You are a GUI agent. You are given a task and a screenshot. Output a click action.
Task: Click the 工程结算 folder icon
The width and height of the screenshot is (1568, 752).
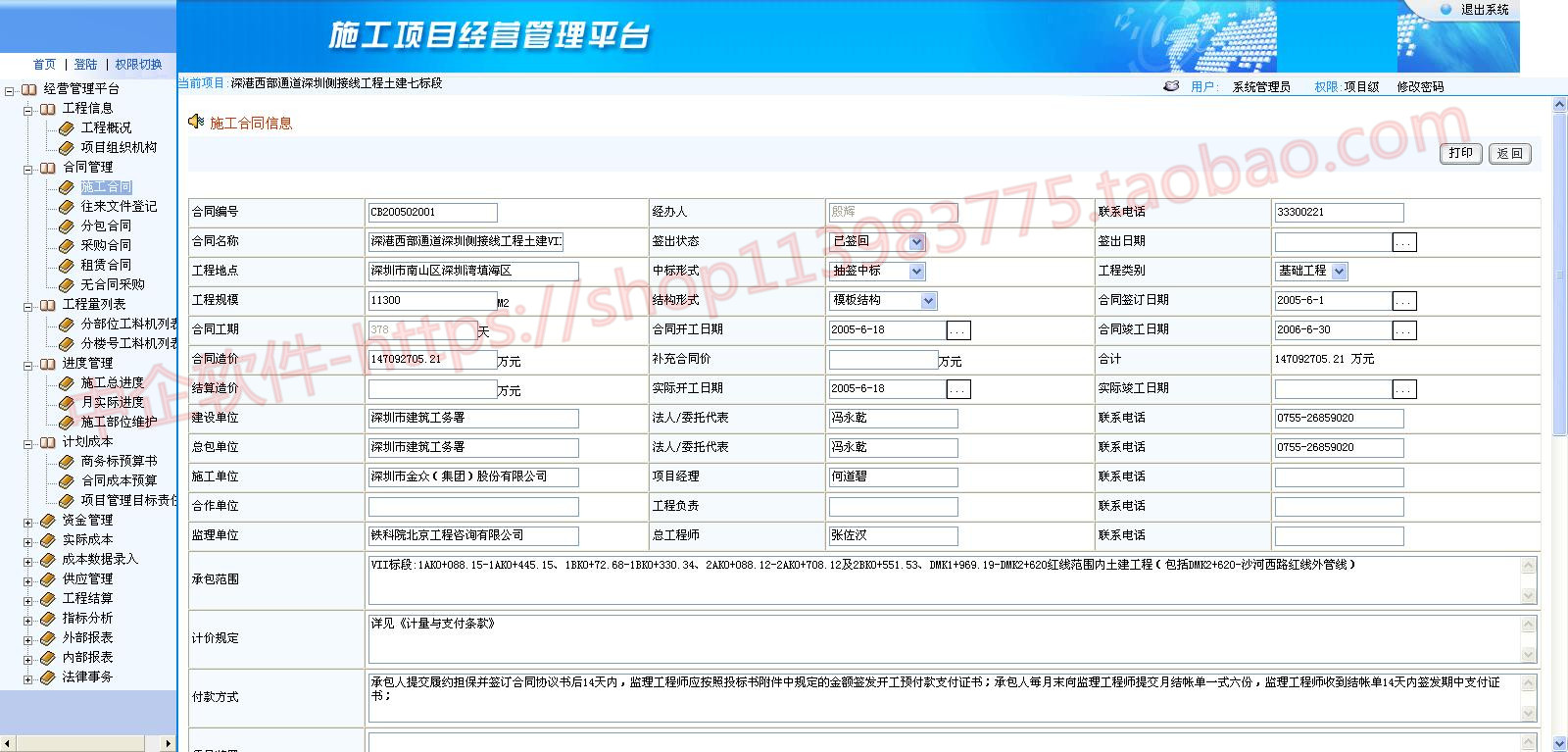click(47, 599)
